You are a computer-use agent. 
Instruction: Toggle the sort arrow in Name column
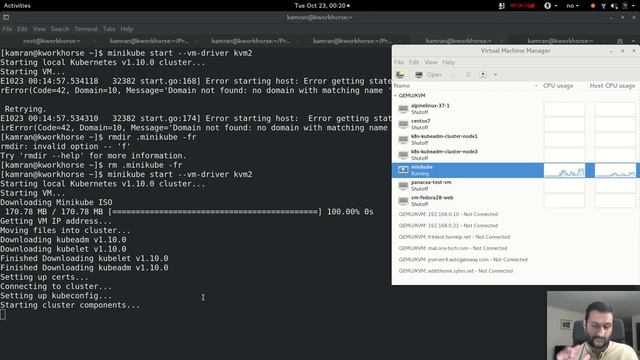[536, 86]
